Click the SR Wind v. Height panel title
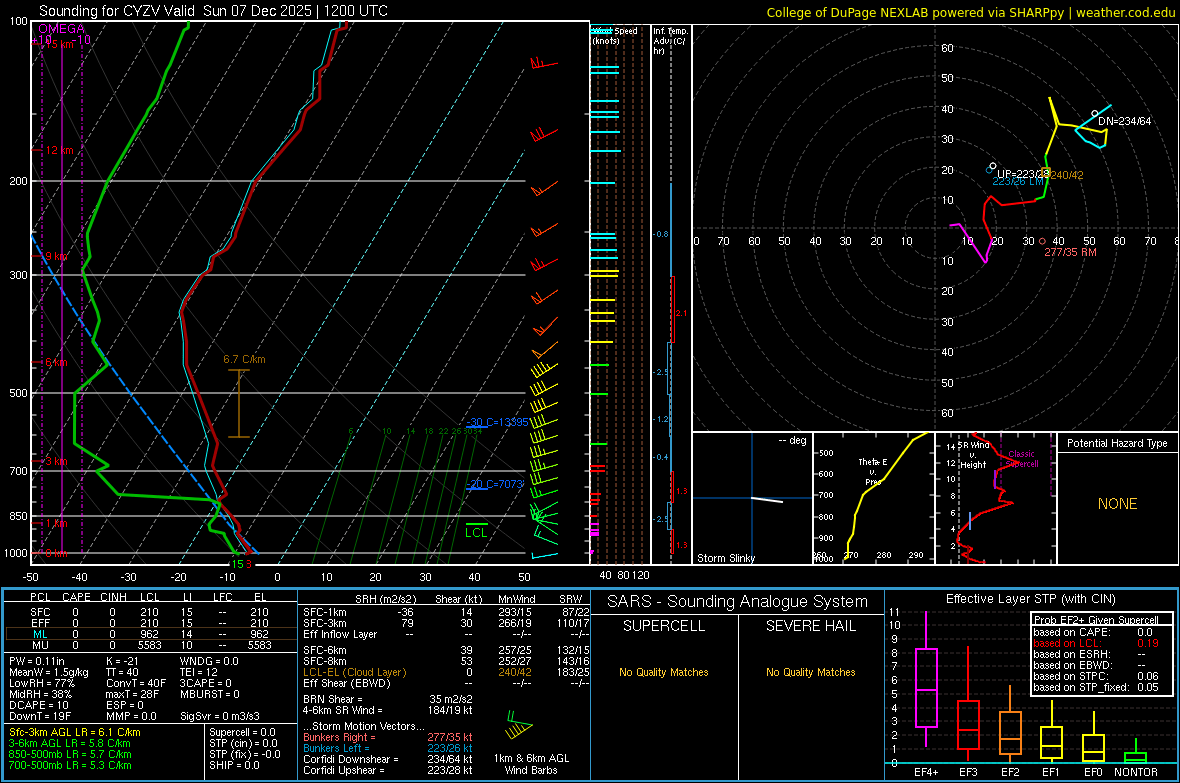 click(x=974, y=455)
